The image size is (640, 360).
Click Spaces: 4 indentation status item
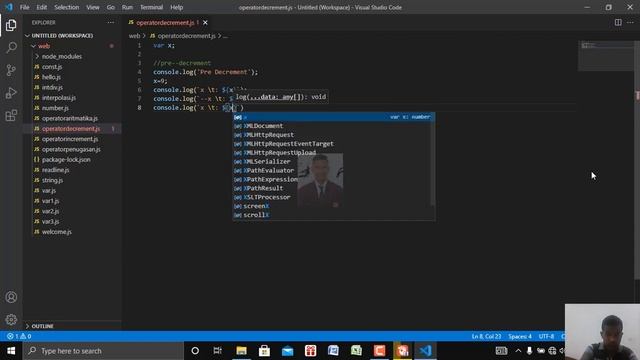click(520, 336)
